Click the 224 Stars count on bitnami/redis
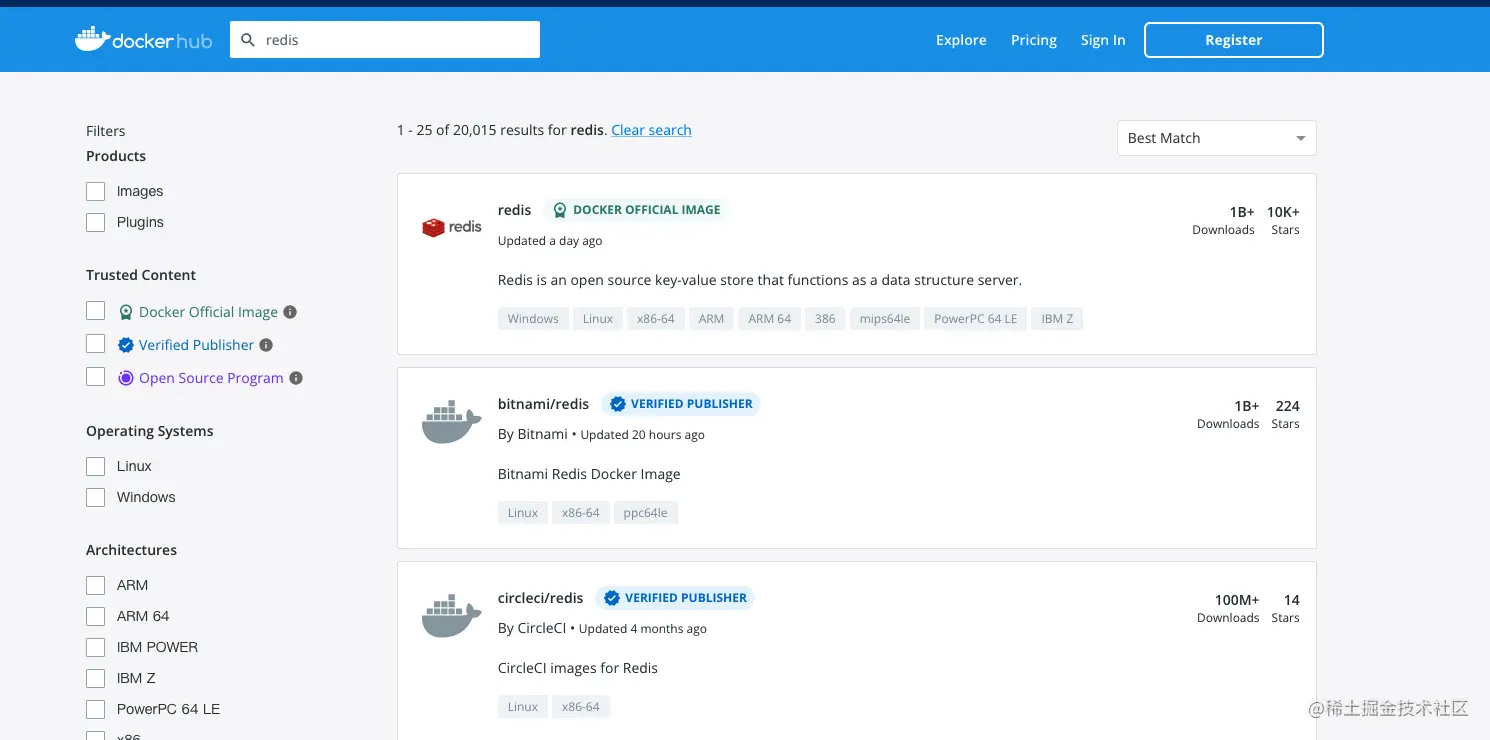This screenshot has width=1490, height=740. (x=1287, y=414)
